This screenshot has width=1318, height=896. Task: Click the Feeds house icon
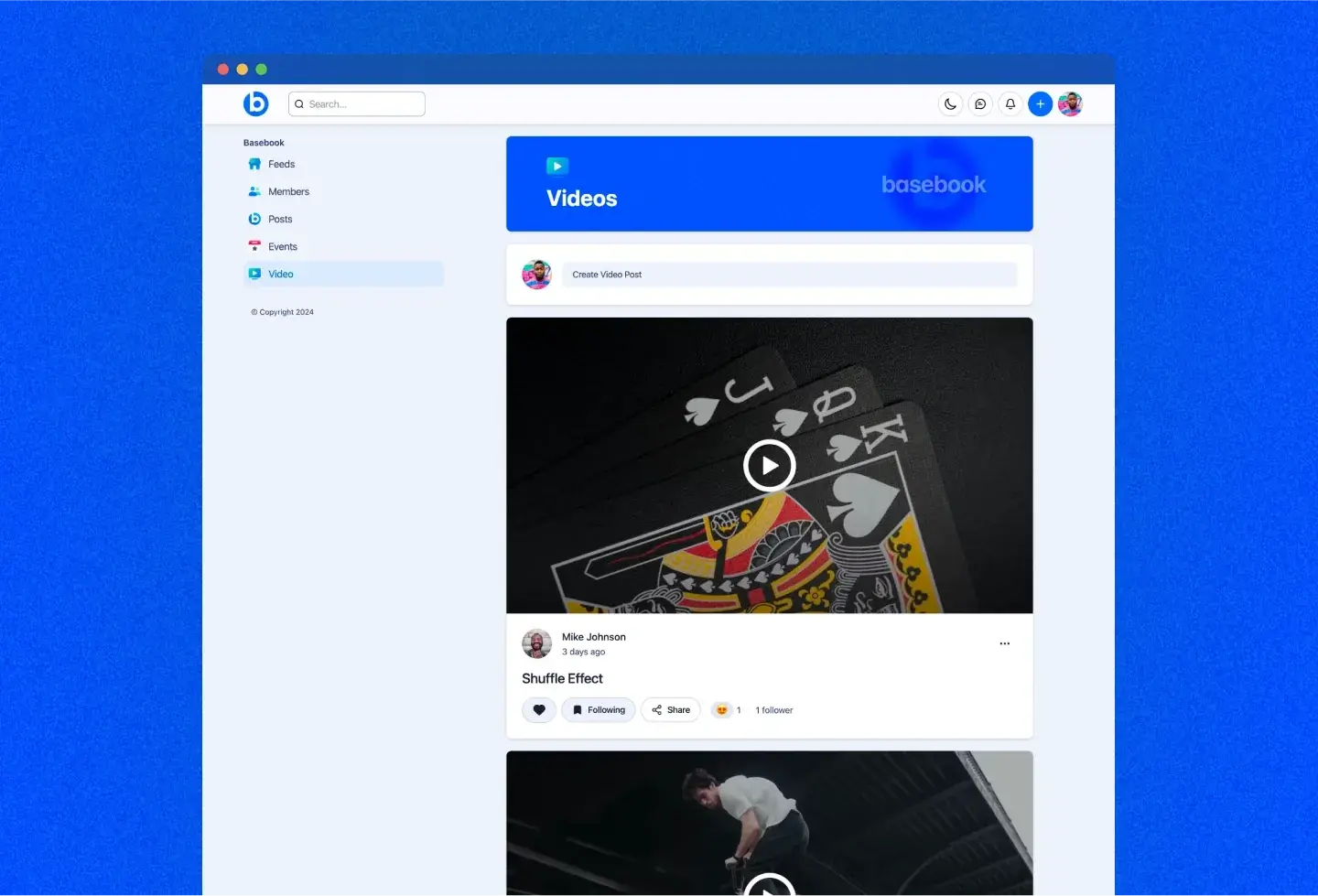point(254,164)
